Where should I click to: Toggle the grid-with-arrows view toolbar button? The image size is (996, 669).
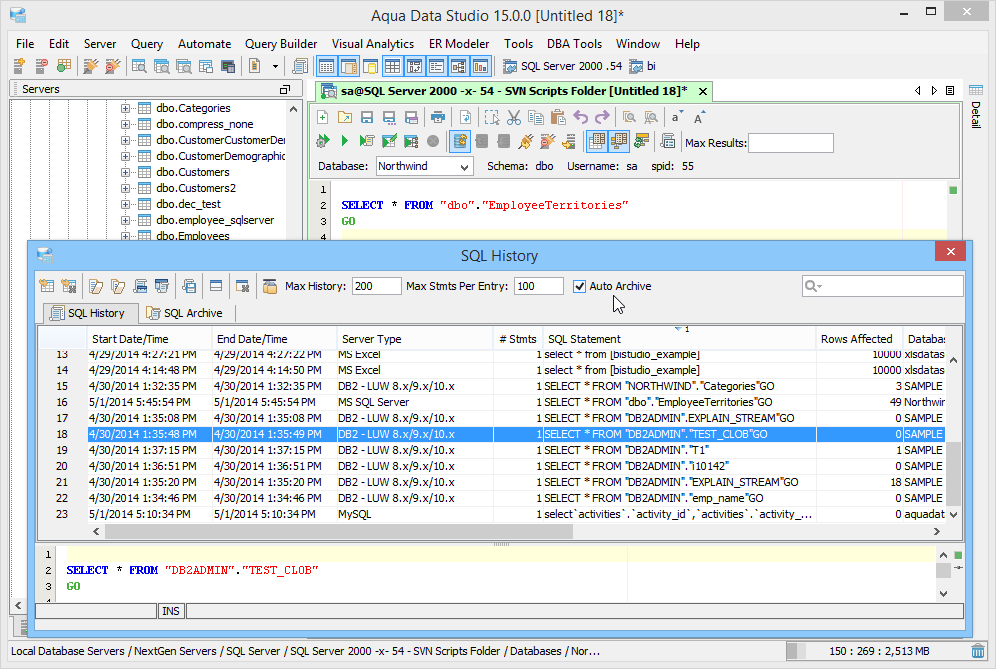pyautogui.click(x=414, y=66)
